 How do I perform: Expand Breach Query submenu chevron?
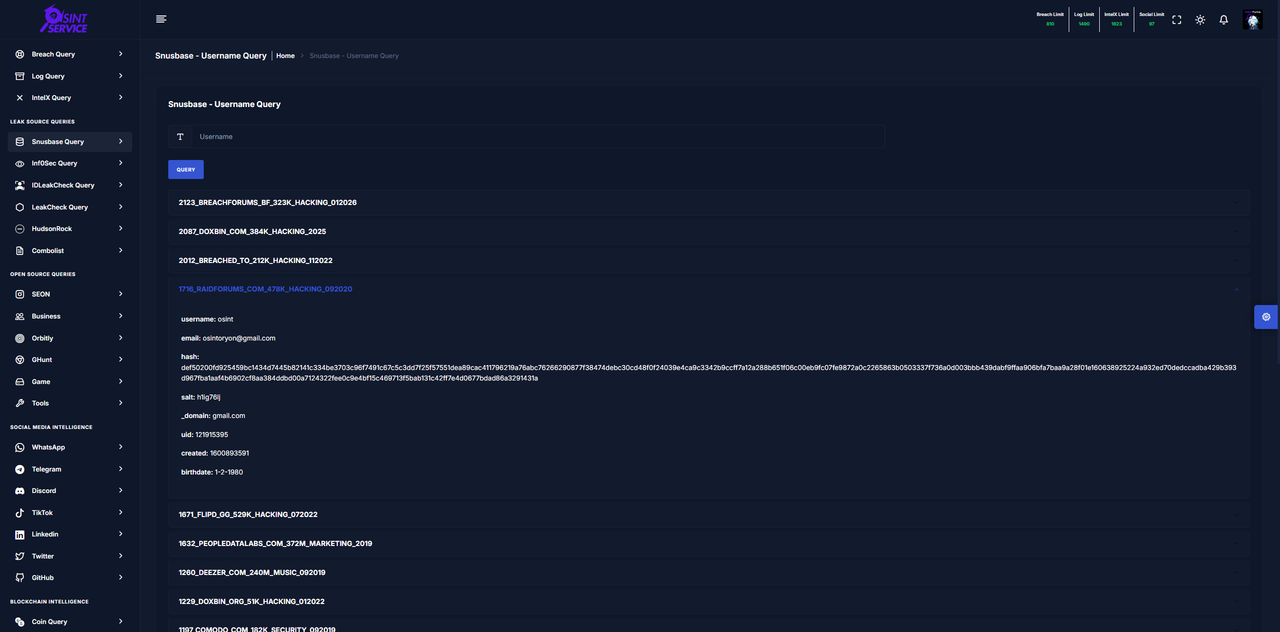click(x=120, y=54)
